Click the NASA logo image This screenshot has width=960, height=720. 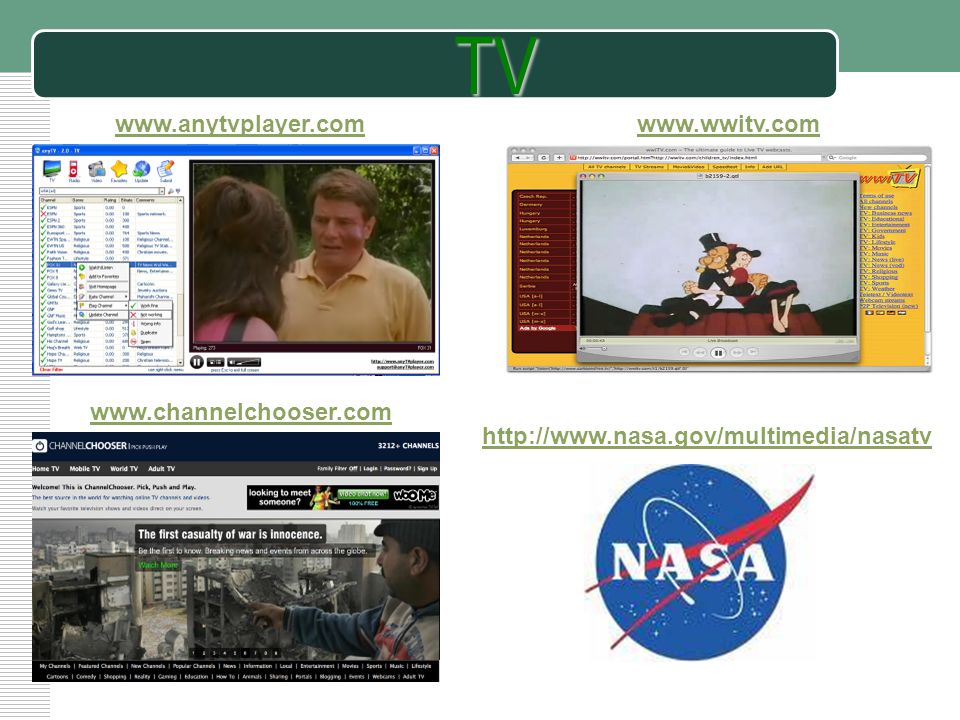[699, 561]
